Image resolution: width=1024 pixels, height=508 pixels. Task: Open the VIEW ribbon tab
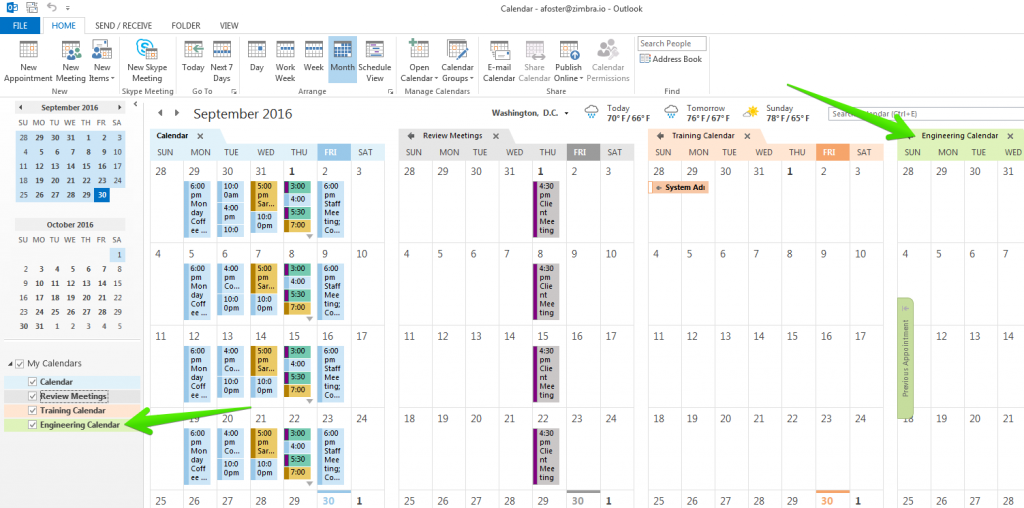229,25
